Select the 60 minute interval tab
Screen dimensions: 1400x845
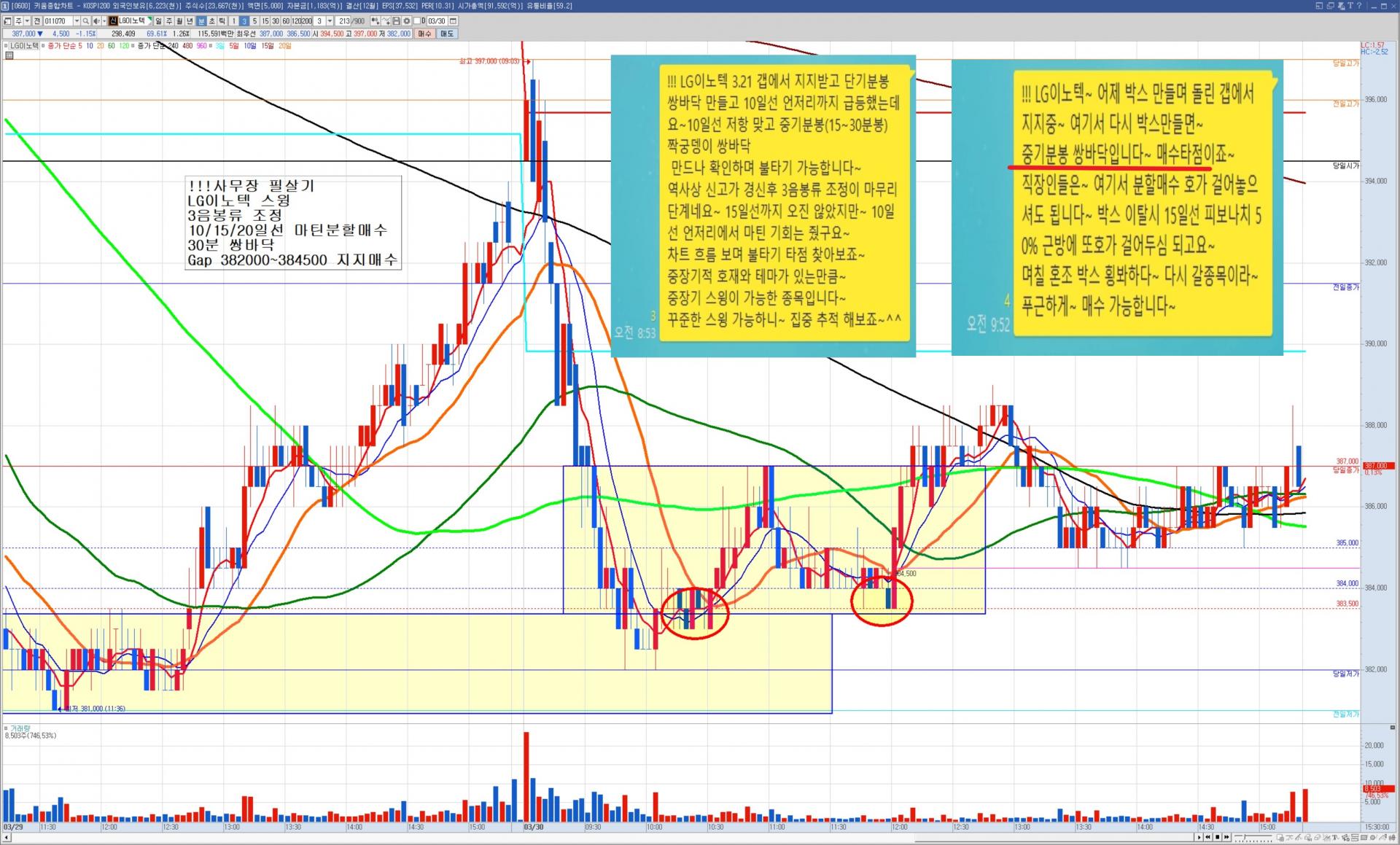(x=286, y=21)
